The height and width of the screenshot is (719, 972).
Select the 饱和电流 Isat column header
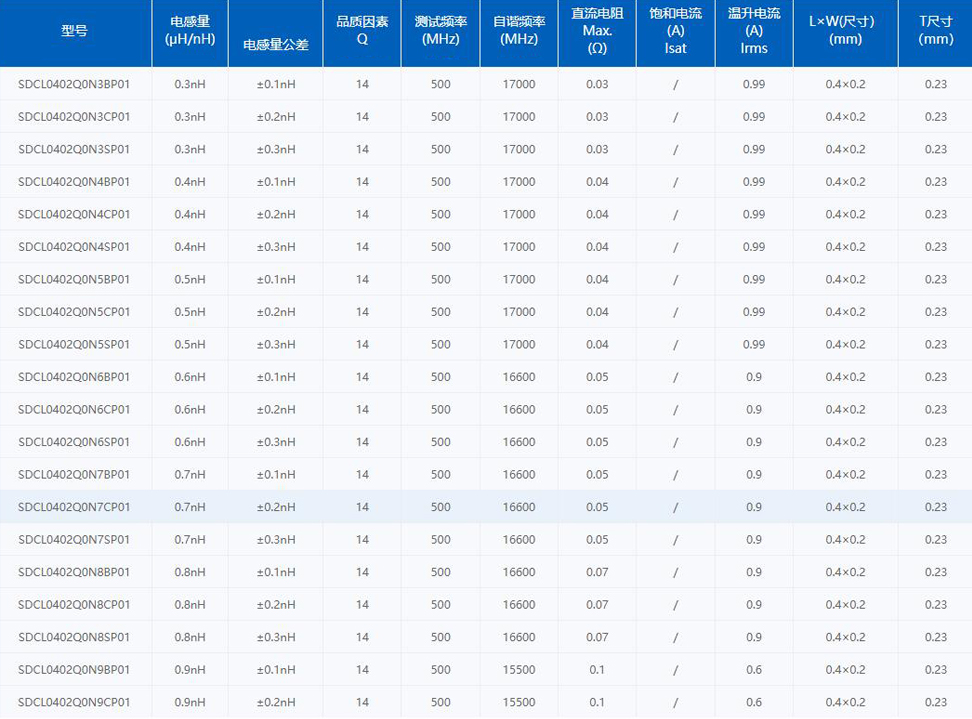(675, 31)
